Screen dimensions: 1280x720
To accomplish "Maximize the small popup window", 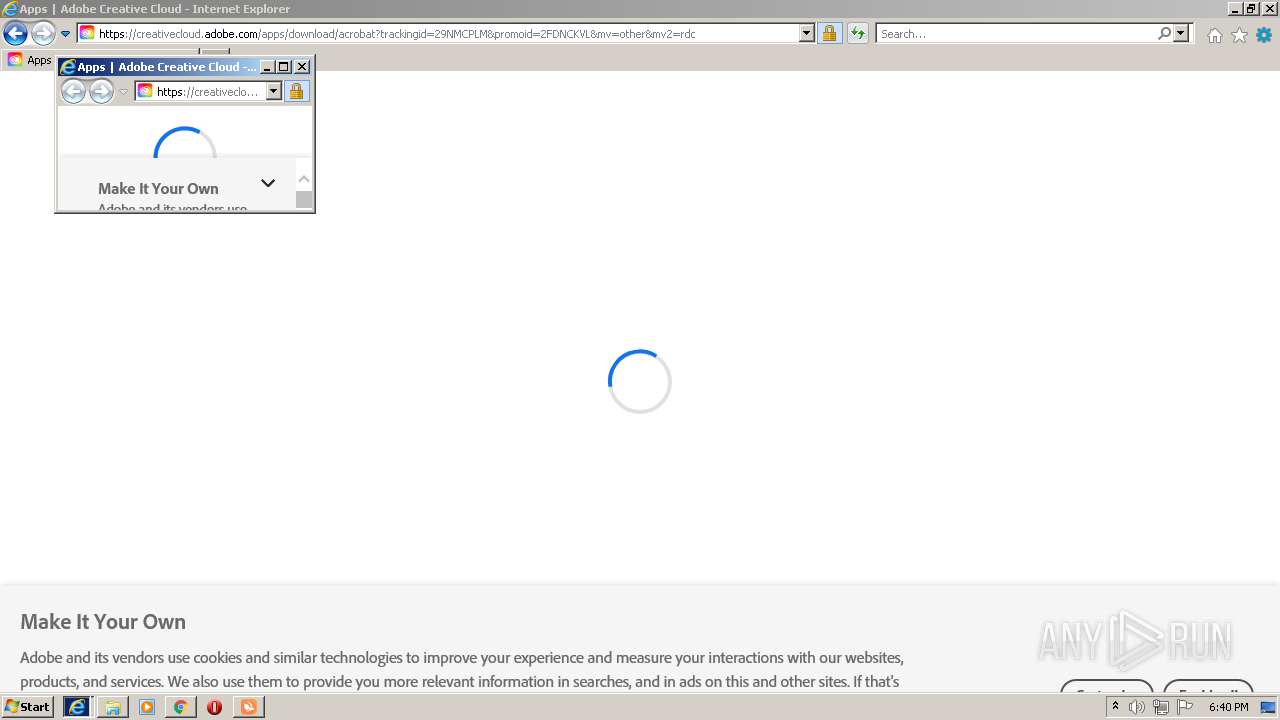I will click(x=284, y=67).
